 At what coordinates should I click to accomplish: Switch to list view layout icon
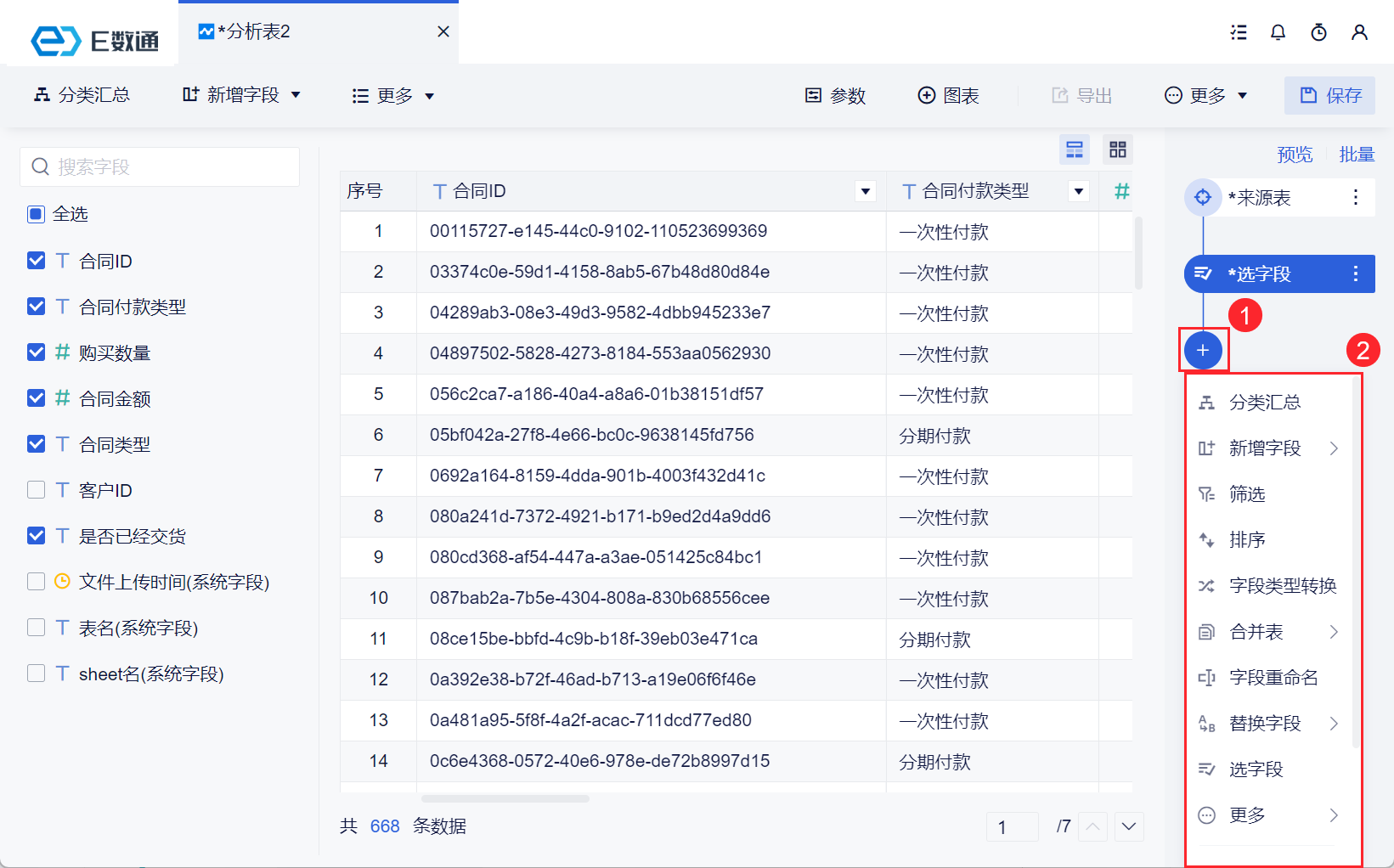(1075, 149)
